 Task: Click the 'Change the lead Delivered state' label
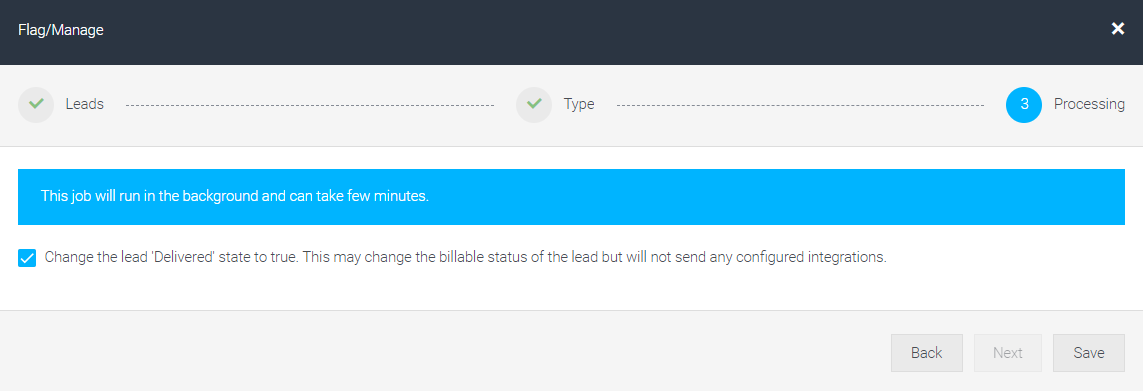(x=465, y=258)
